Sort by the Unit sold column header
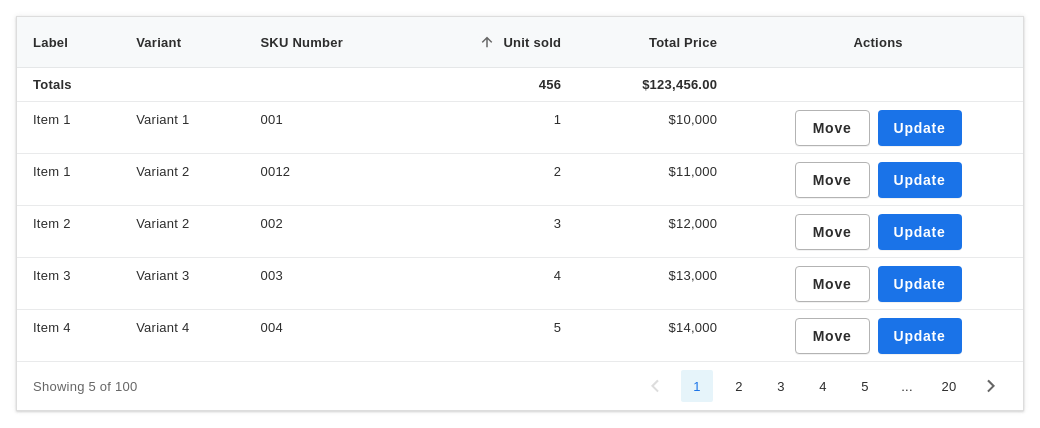The height and width of the screenshot is (428, 1040). pos(532,42)
